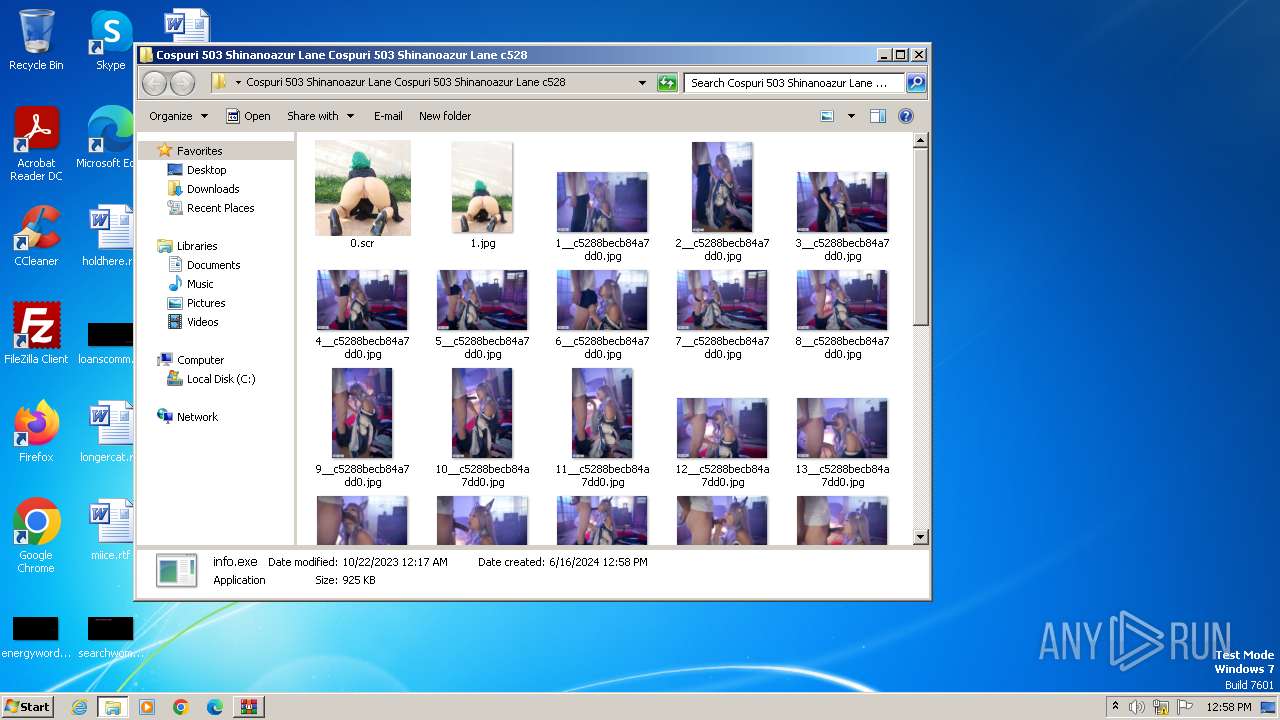
Task: Click the Change your view icon
Action: click(827, 116)
